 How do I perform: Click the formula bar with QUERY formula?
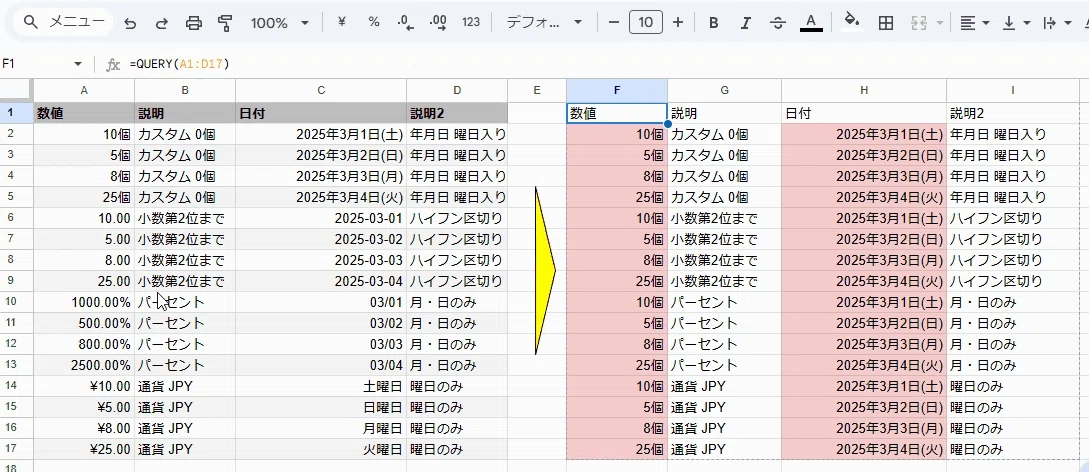pyautogui.click(x=604, y=64)
